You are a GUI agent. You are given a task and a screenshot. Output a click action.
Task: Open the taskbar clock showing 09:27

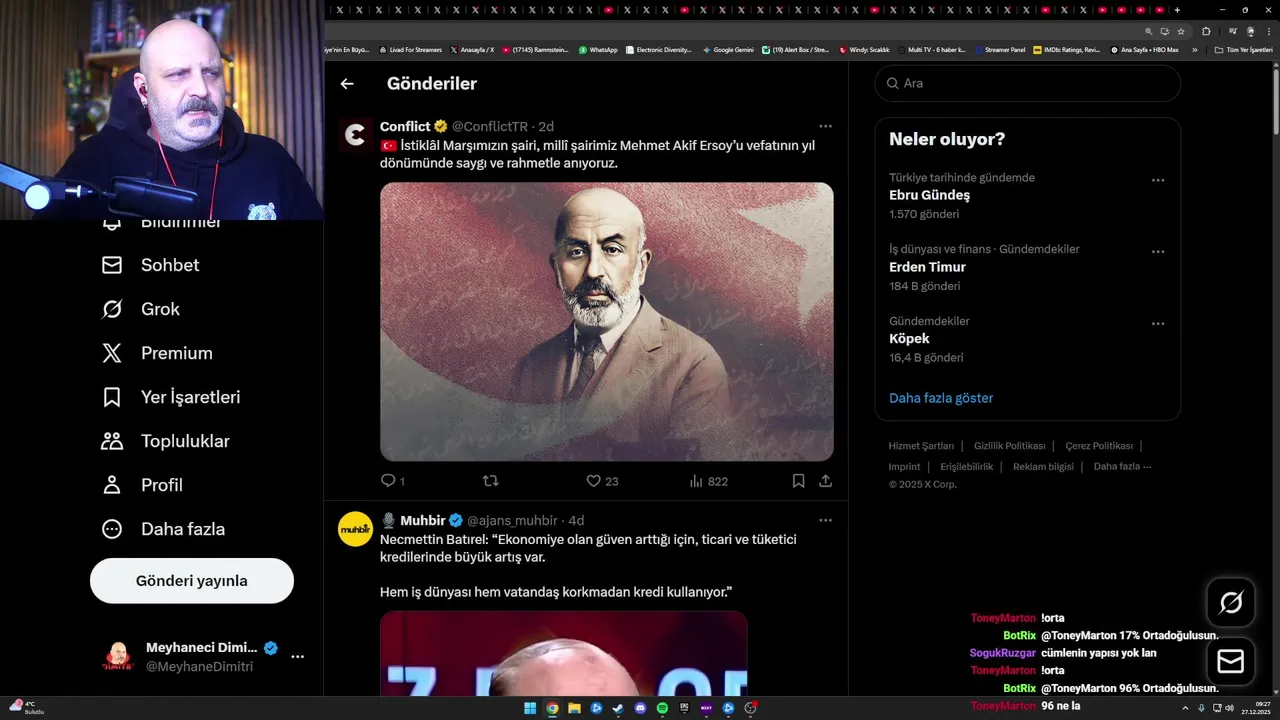1255,708
